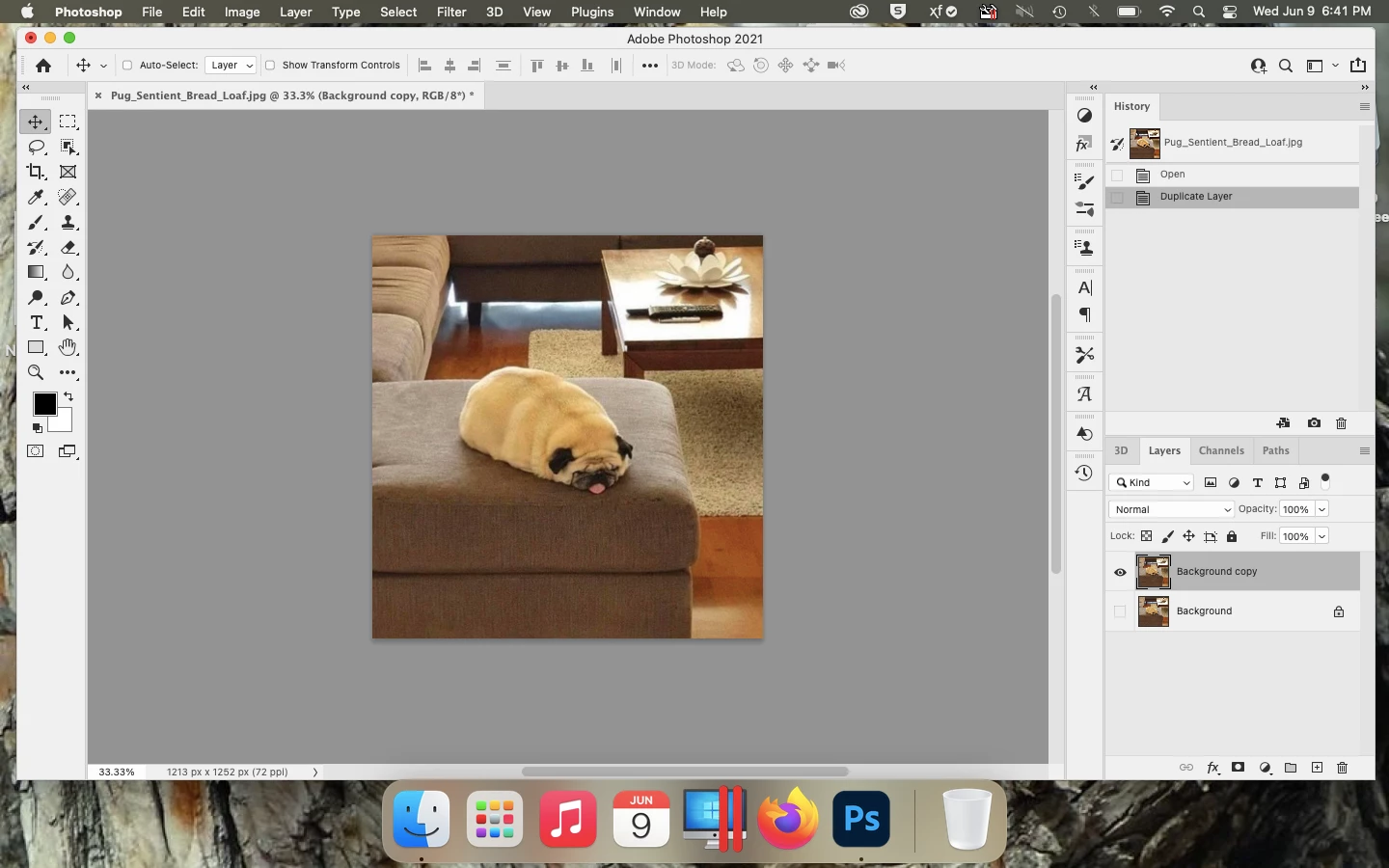The height and width of the screenshot is (868, 1389).
Task: Click the background color swatch
Action: pos(64,421)
